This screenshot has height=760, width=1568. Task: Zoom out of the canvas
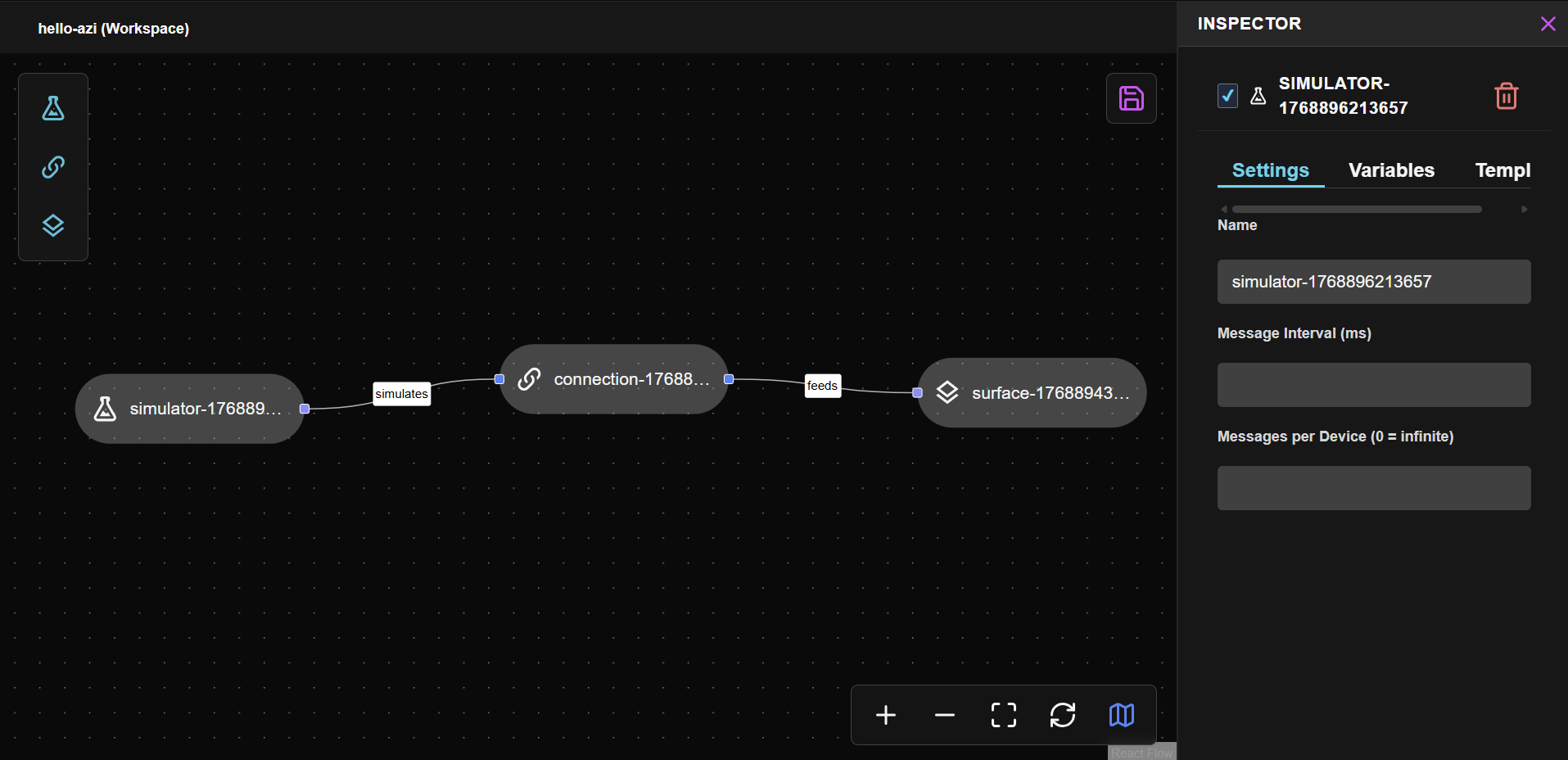(945, 715)
